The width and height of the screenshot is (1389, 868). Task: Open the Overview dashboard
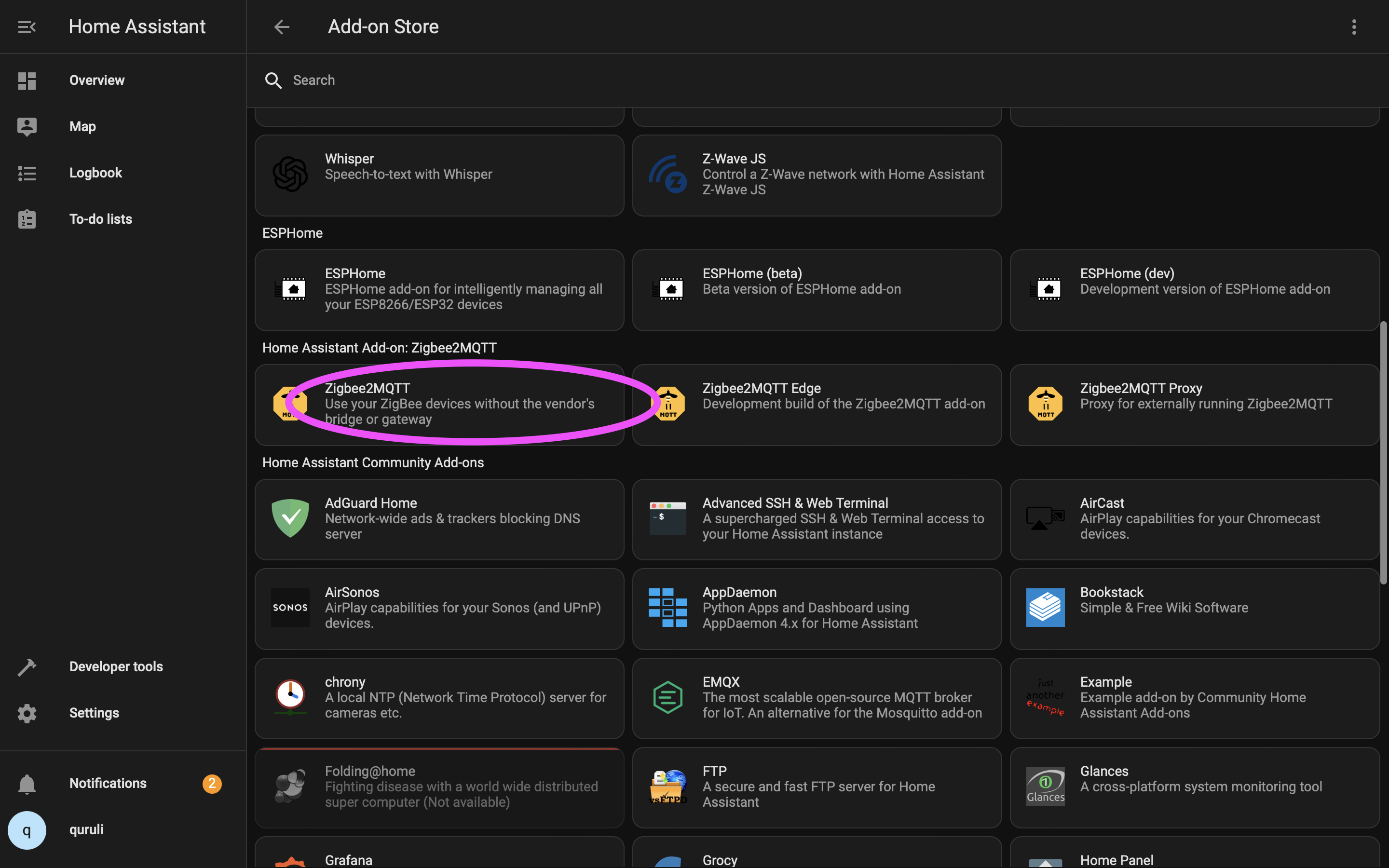96,81
